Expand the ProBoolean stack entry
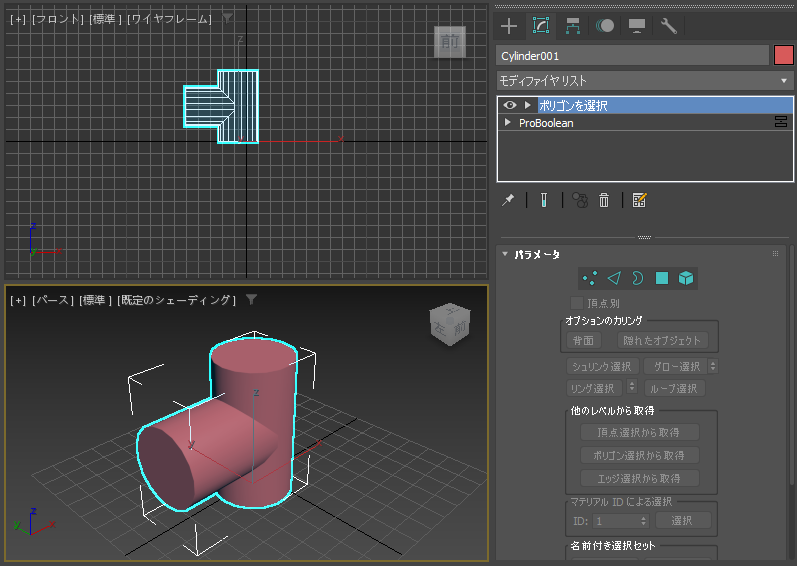Screen dimensions: 797x566 point(507,122)
